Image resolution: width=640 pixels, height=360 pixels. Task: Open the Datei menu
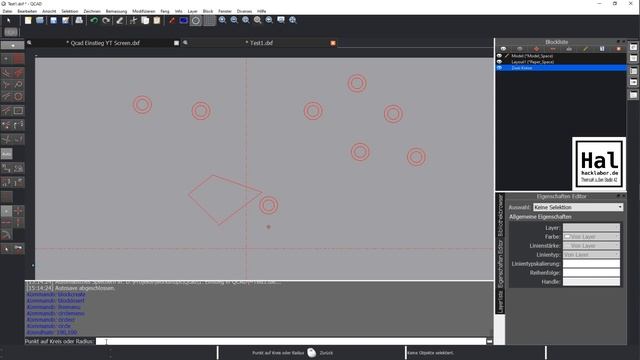tap(7, 11)
